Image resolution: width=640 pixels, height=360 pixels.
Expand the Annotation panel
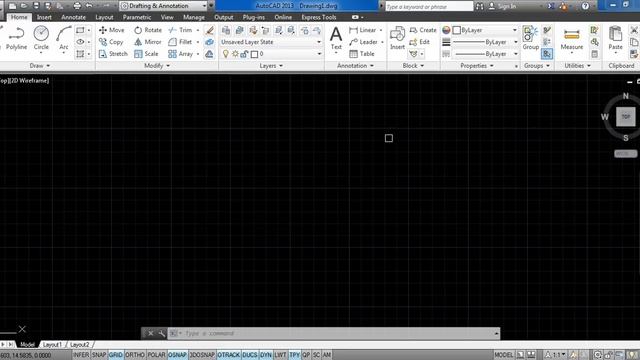click(x=356, y=65)
